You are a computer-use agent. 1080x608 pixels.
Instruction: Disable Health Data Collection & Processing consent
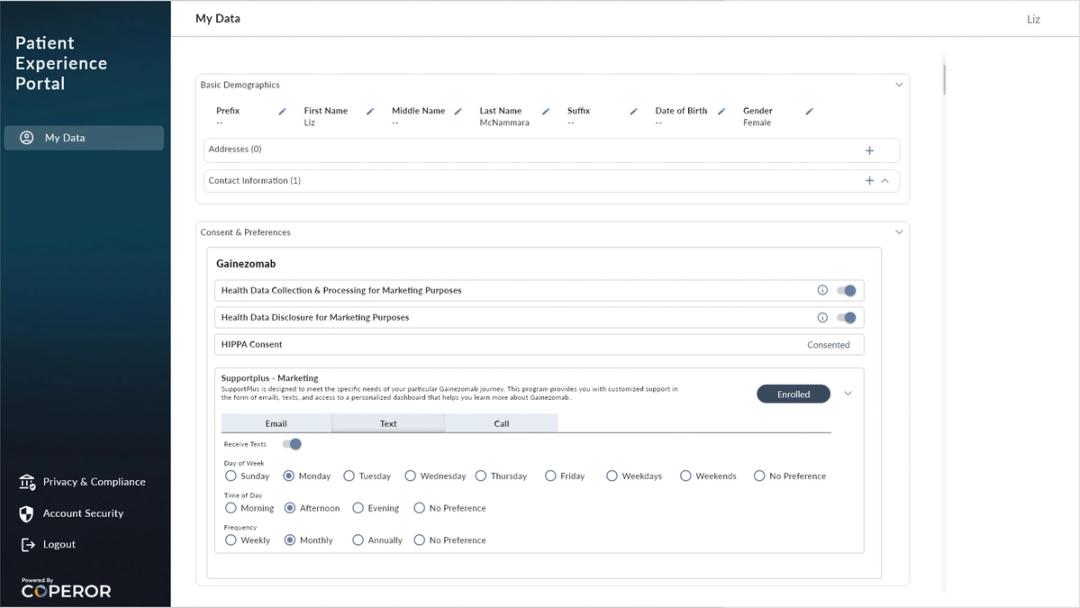(847, 290)
